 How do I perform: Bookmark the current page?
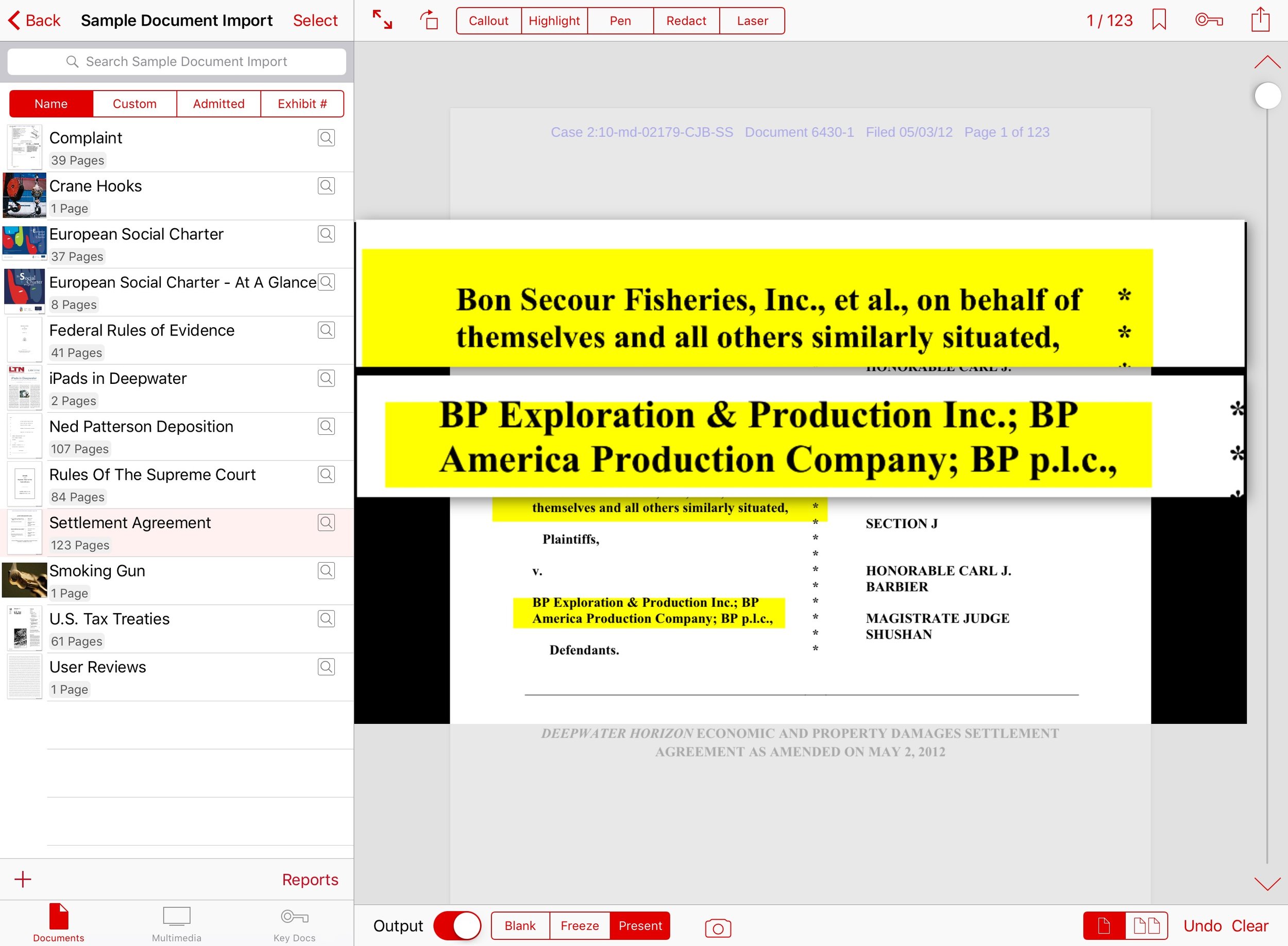tap(1159, 20)
